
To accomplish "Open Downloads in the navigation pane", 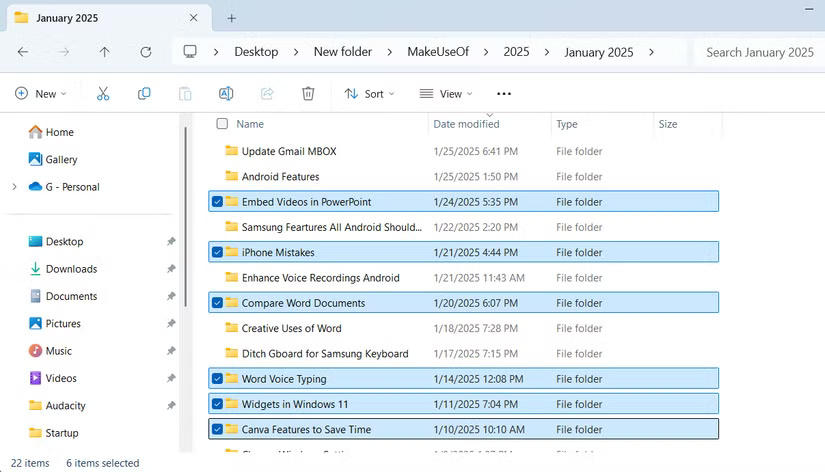I will click(71, 269).
